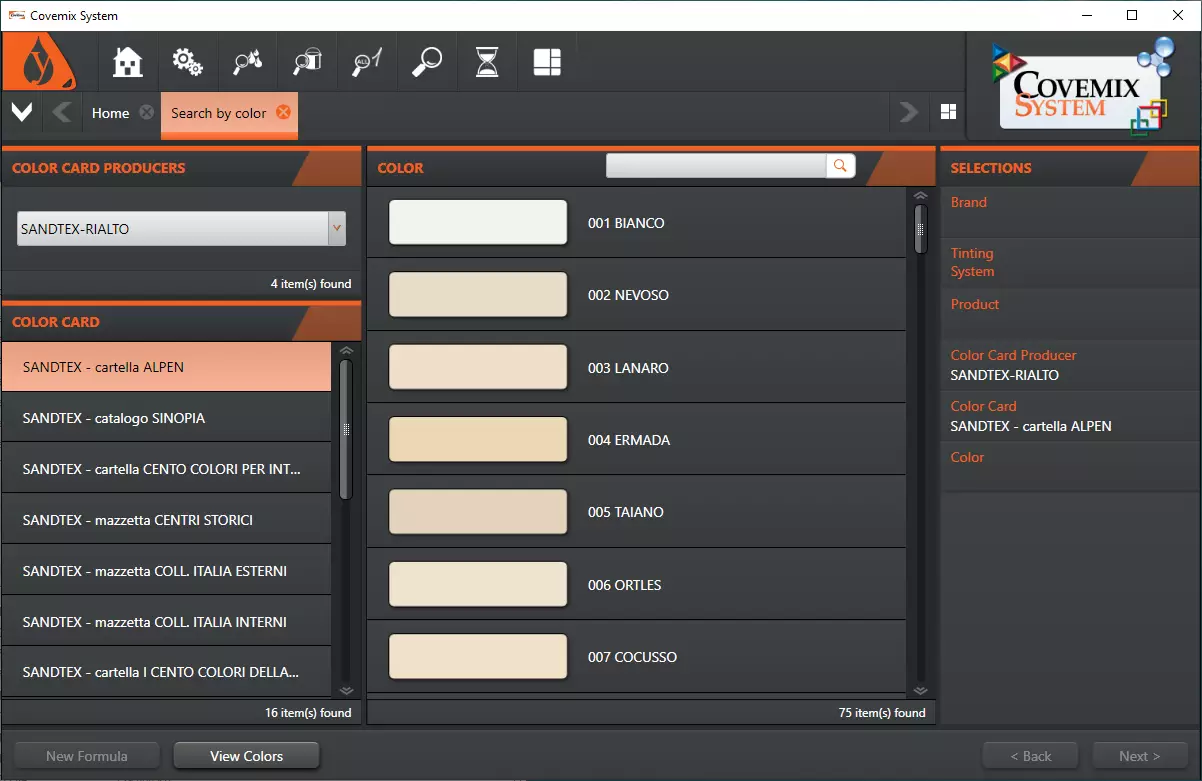1202x781 pixels.
Task: Select SANDTEX - mazzetta COLL. ITALIA INTERNI
Action: click(x=166, y=622)
